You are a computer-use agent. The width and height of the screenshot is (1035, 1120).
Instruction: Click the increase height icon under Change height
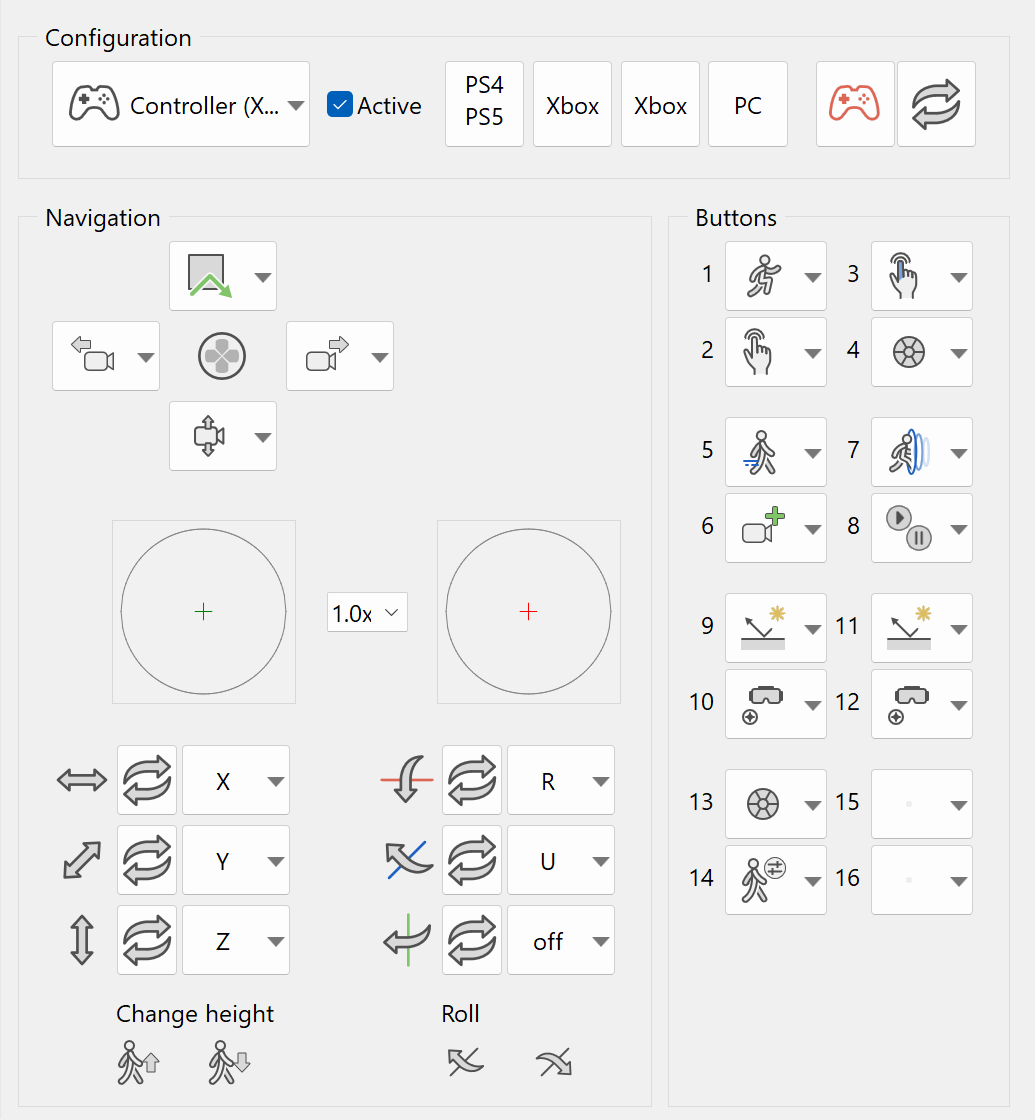click(x=138, y=1062)
